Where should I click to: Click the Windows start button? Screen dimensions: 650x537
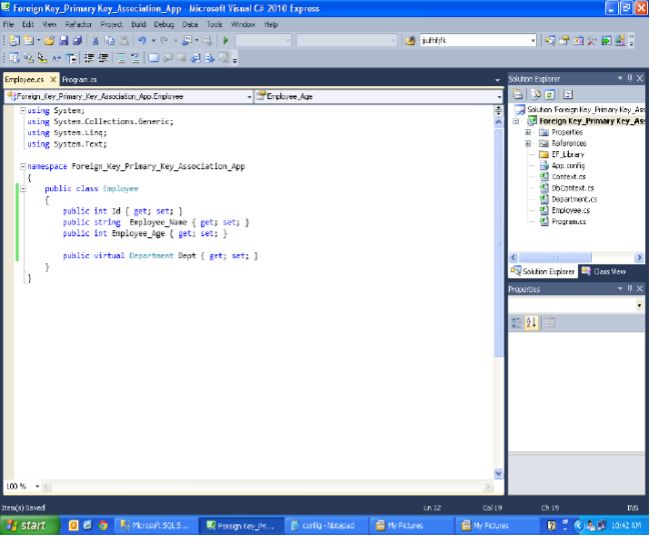pyautogui.click(x=28, y=525)
